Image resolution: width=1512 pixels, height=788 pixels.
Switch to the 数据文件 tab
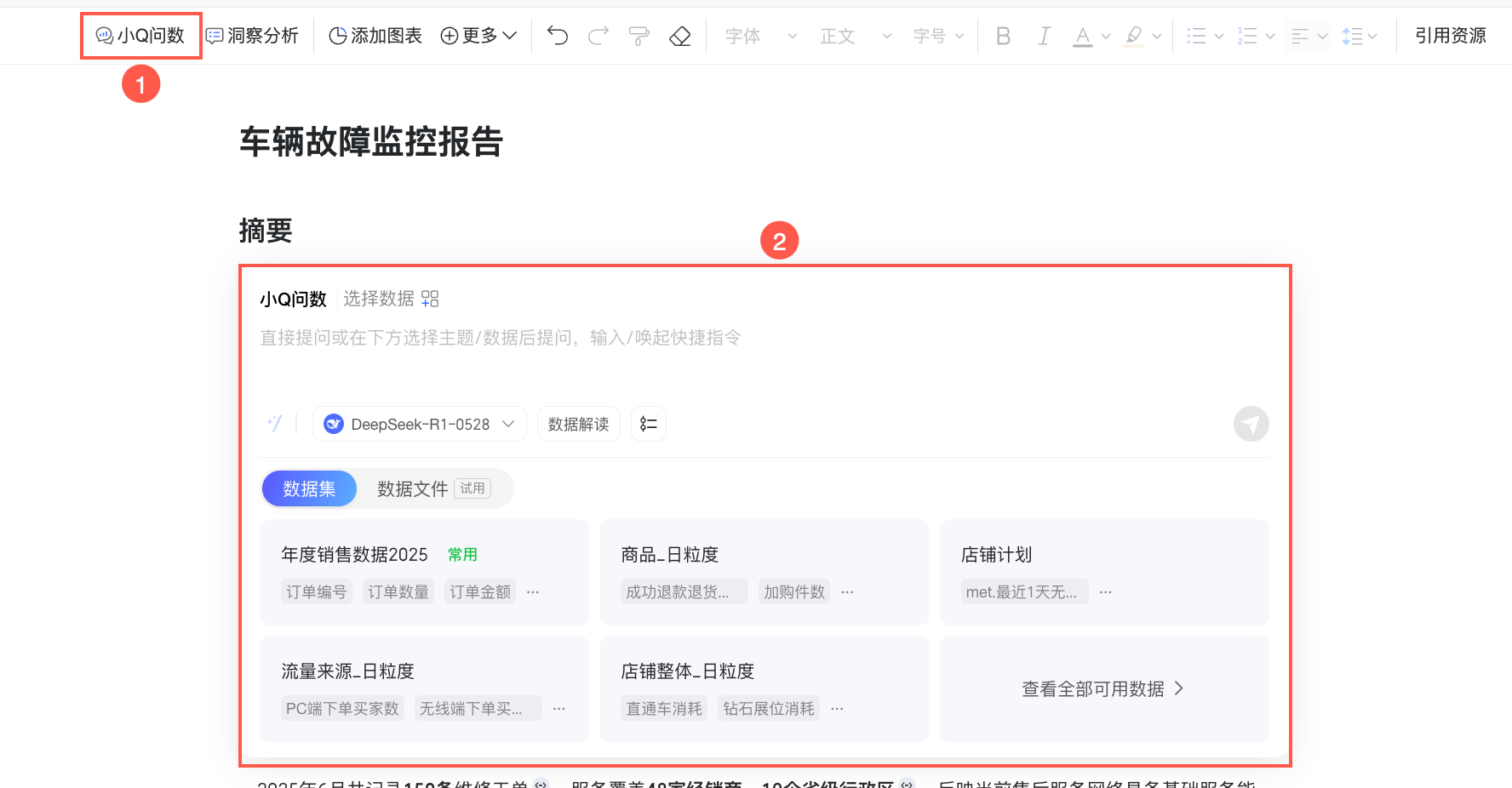433,488
